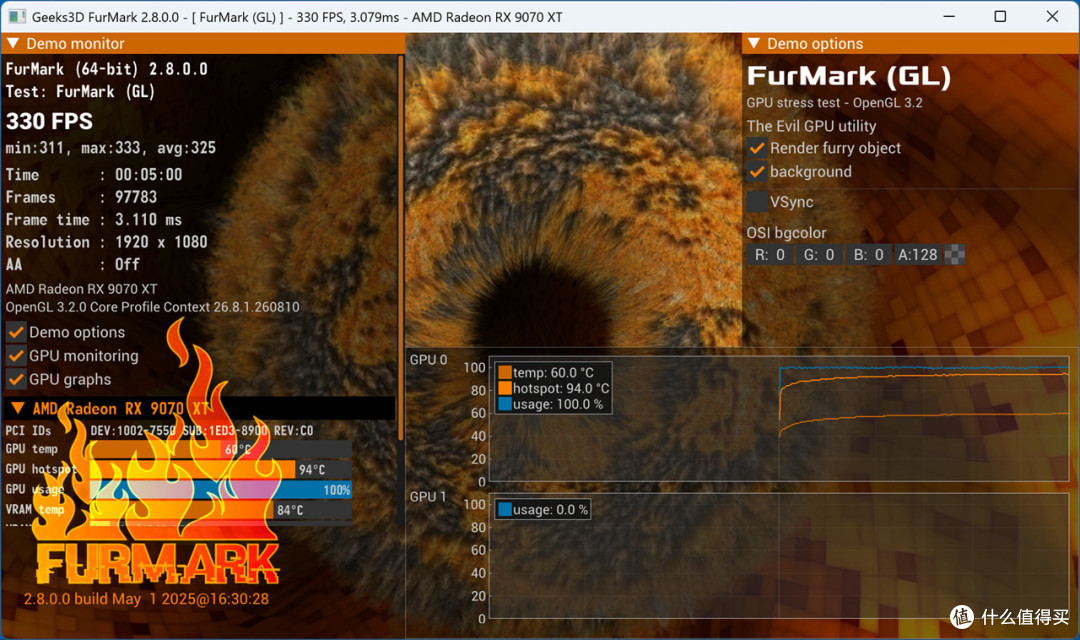This screenshot has width=1080, height=640.
Task: Click the 2.8.0.0 build May 1 2025 text
Action: point(146,599)
